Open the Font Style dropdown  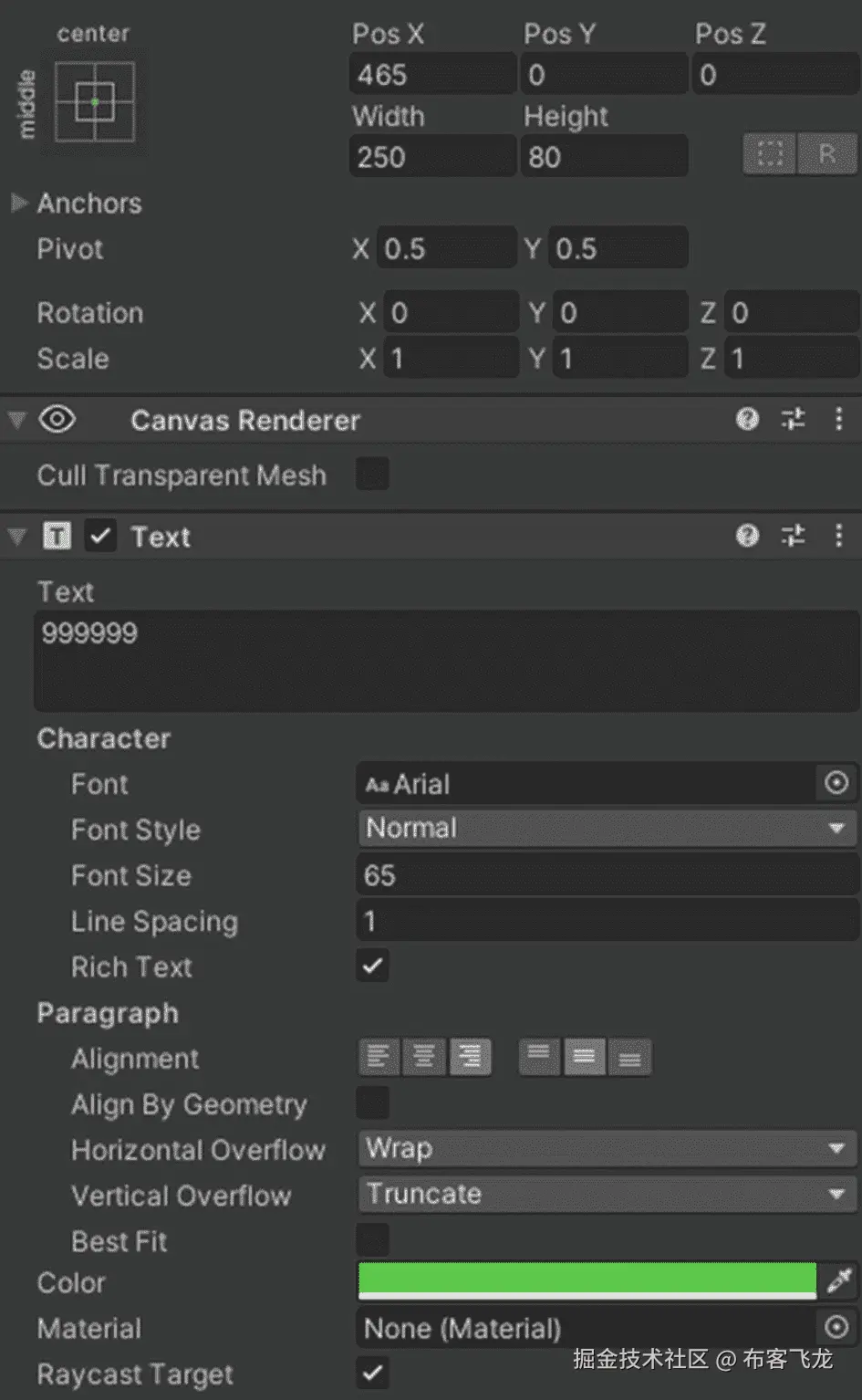coord(606,829)
